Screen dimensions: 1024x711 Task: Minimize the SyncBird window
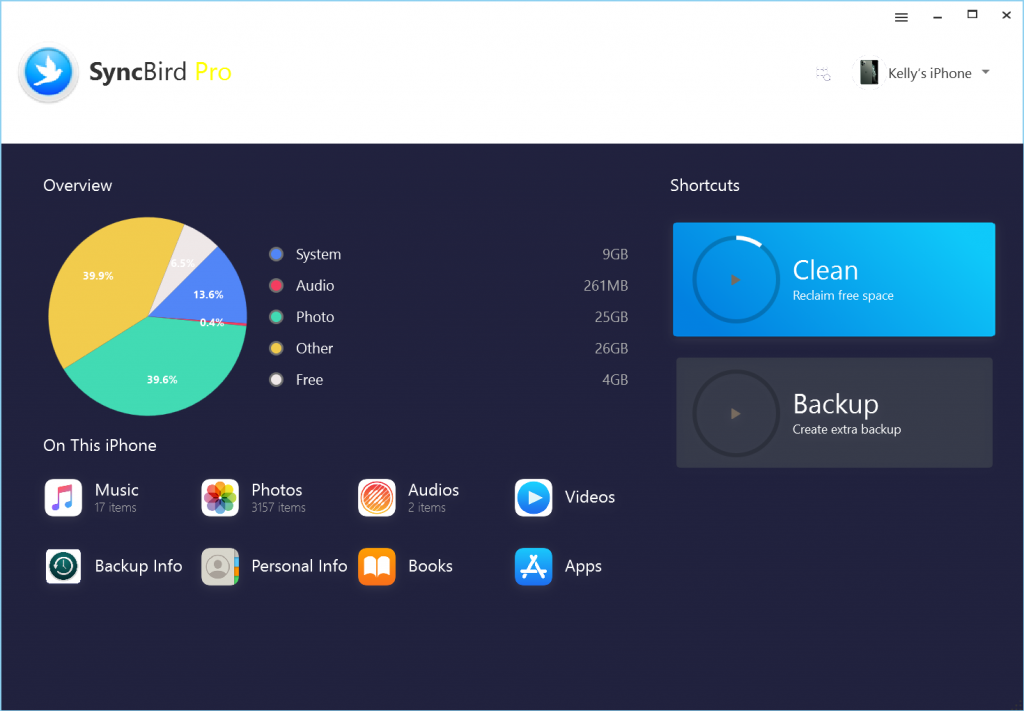[938, 18]
